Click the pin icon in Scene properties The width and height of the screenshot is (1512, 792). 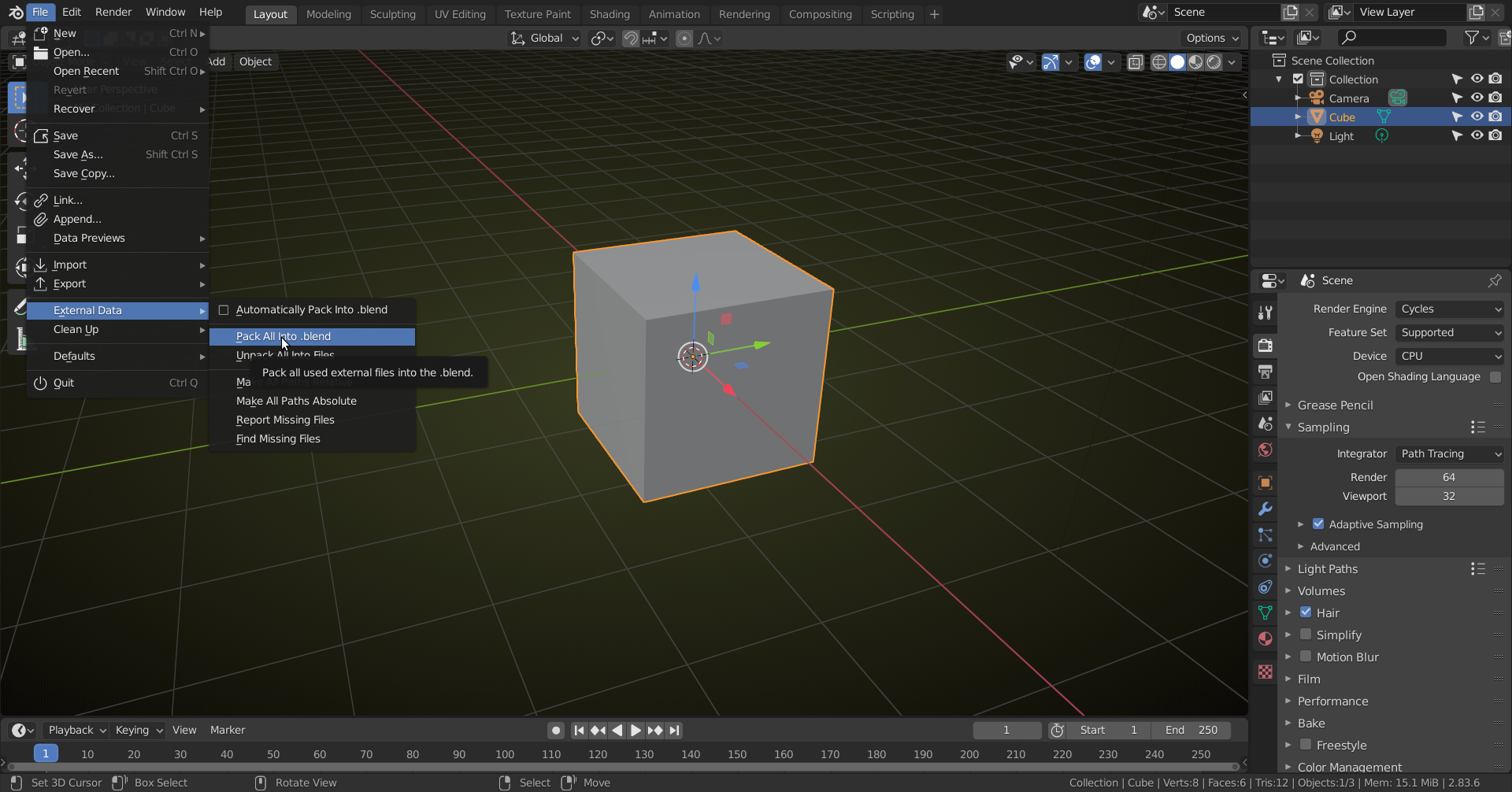coord(1494,280)
